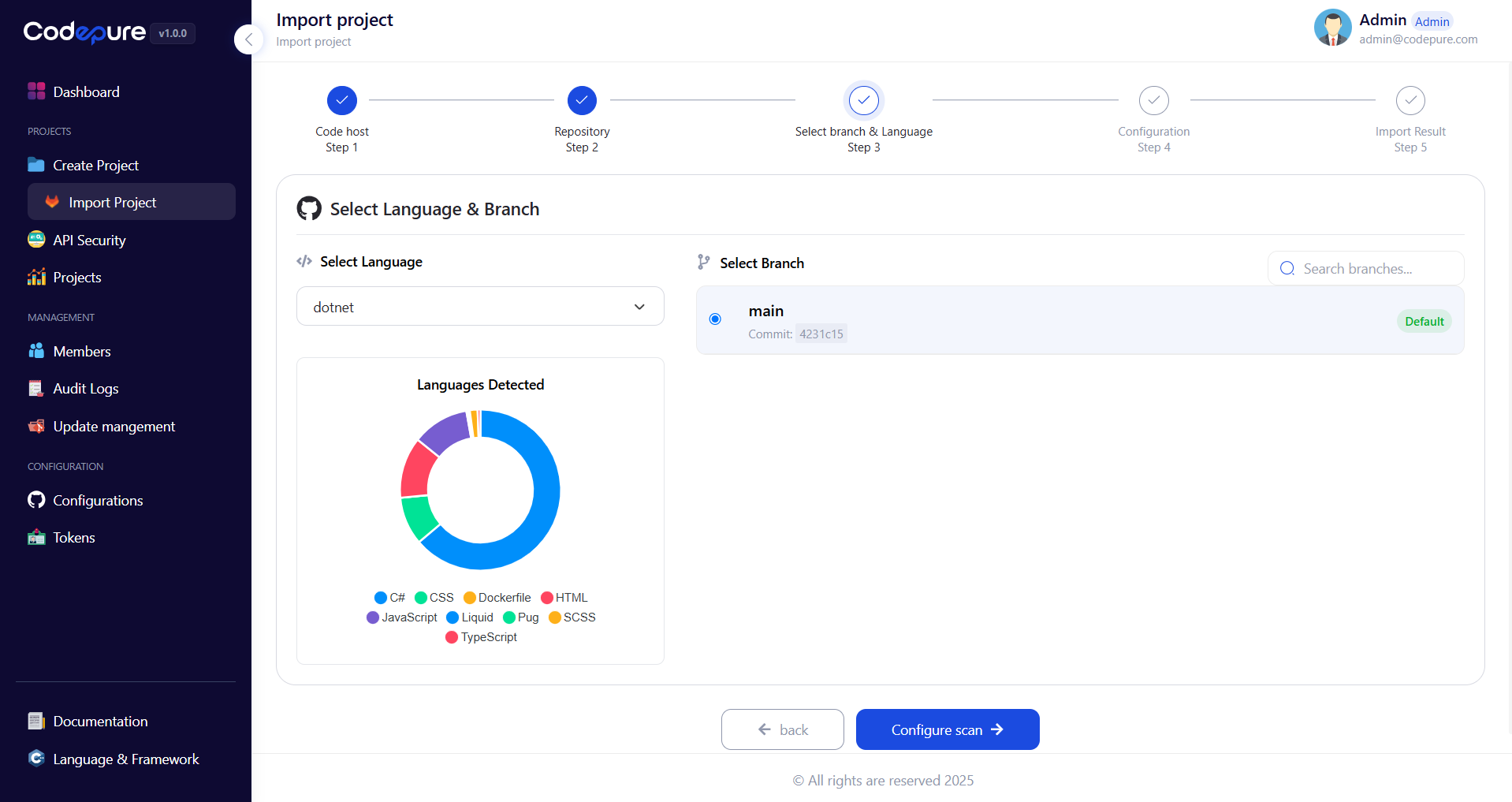Collapse the sidebar with the chevron button
Image resolution: width=1512 pixels, height=802 pixels.
(248, 39)
